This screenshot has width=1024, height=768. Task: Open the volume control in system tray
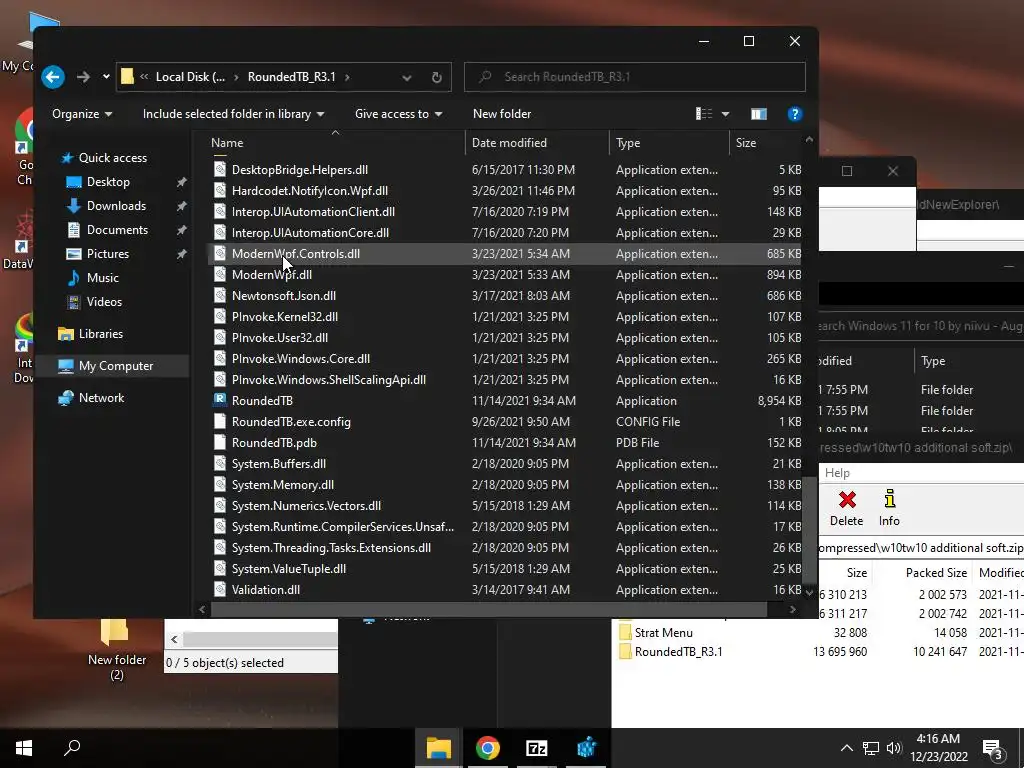pos(894,748)
